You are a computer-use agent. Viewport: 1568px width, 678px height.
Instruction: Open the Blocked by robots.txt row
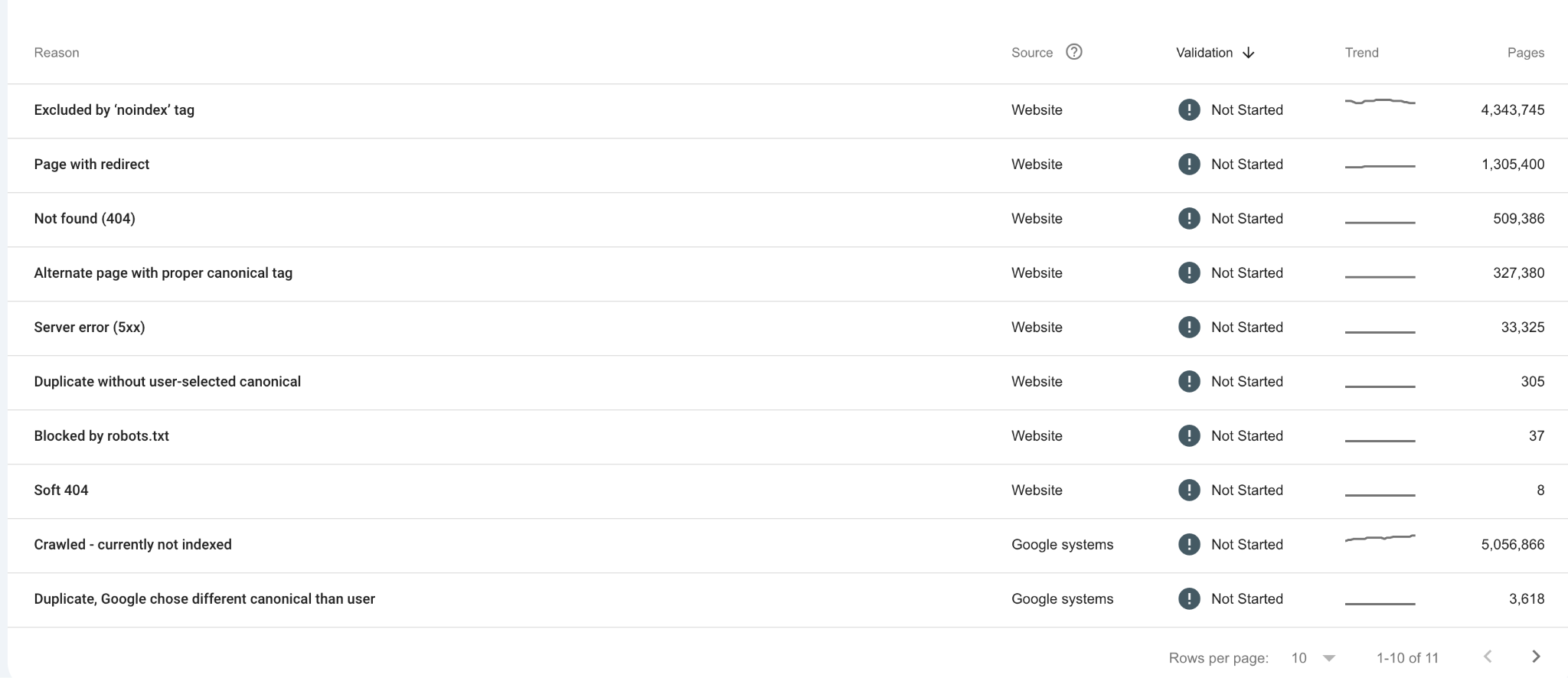tap(787, 436)
